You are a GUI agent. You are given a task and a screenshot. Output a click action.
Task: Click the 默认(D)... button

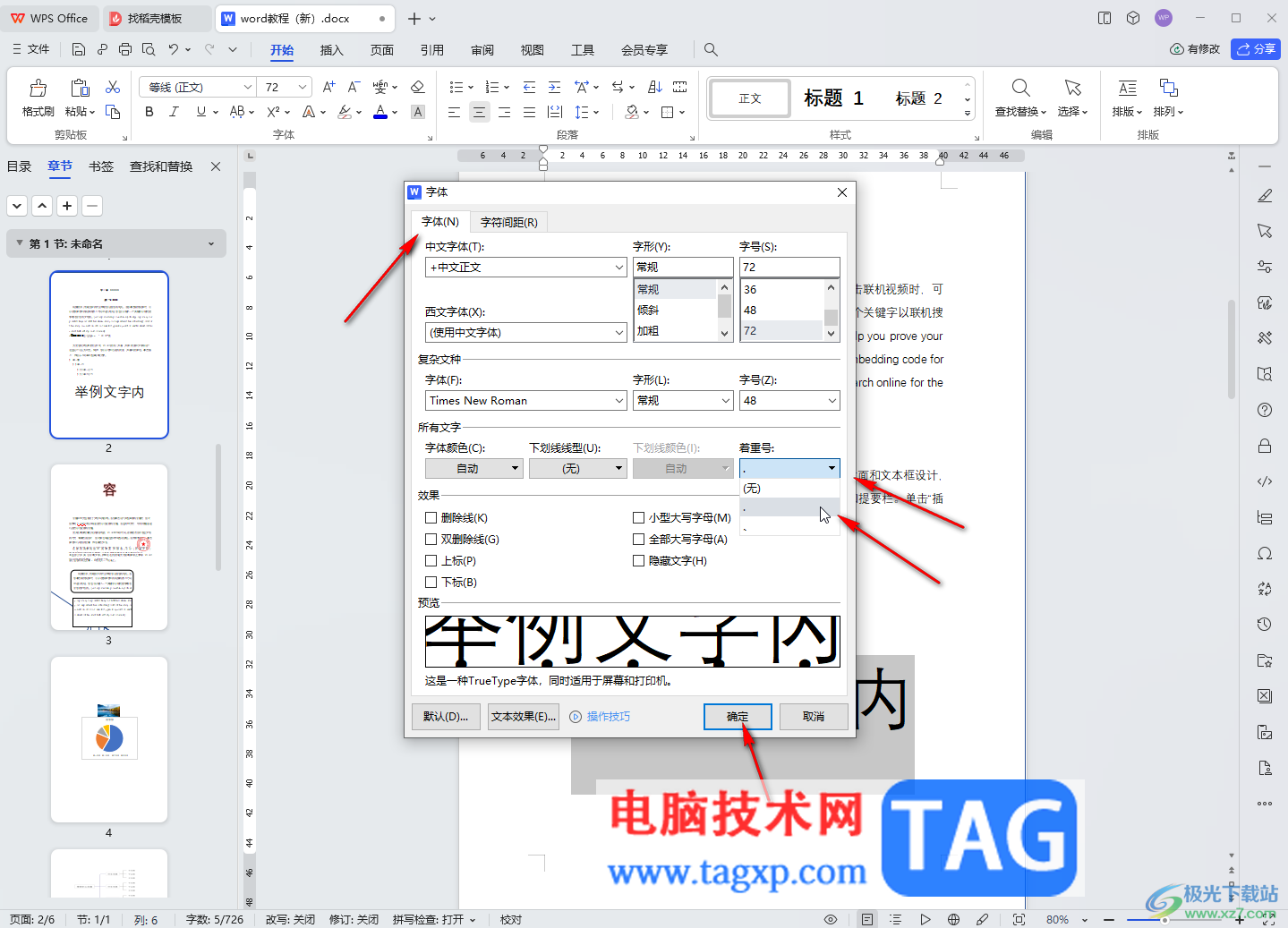(446, 717)
